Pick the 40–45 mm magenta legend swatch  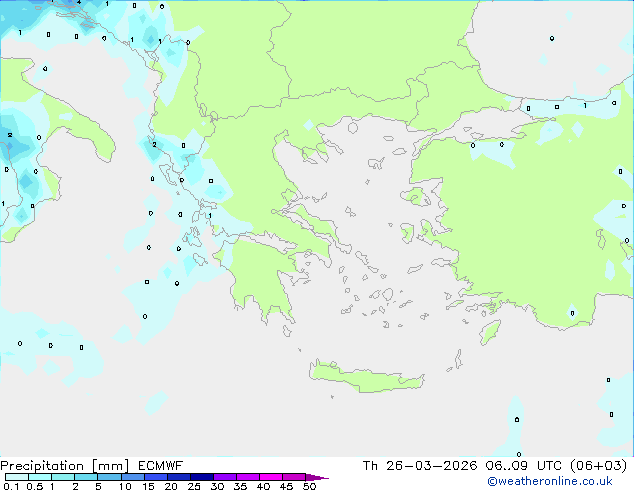(x=271, y=477)
